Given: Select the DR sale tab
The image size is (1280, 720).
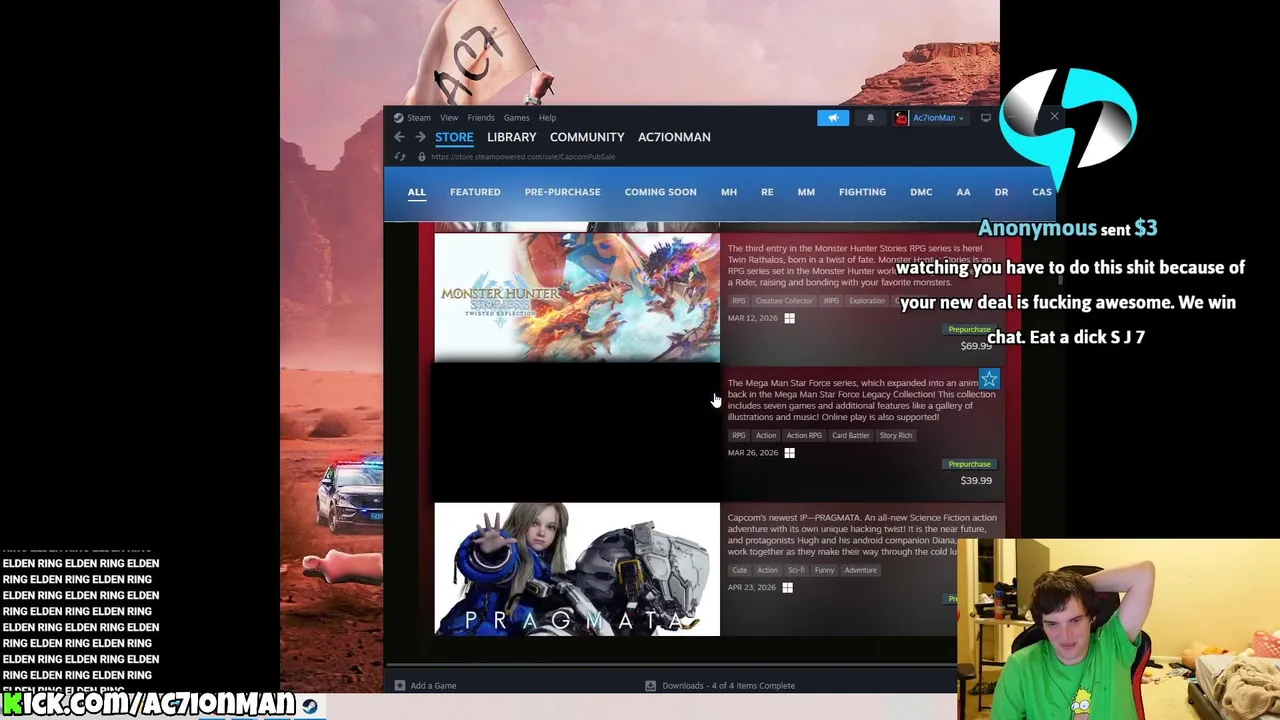Looking at the screenshot, I should (x=1001, y=192).
